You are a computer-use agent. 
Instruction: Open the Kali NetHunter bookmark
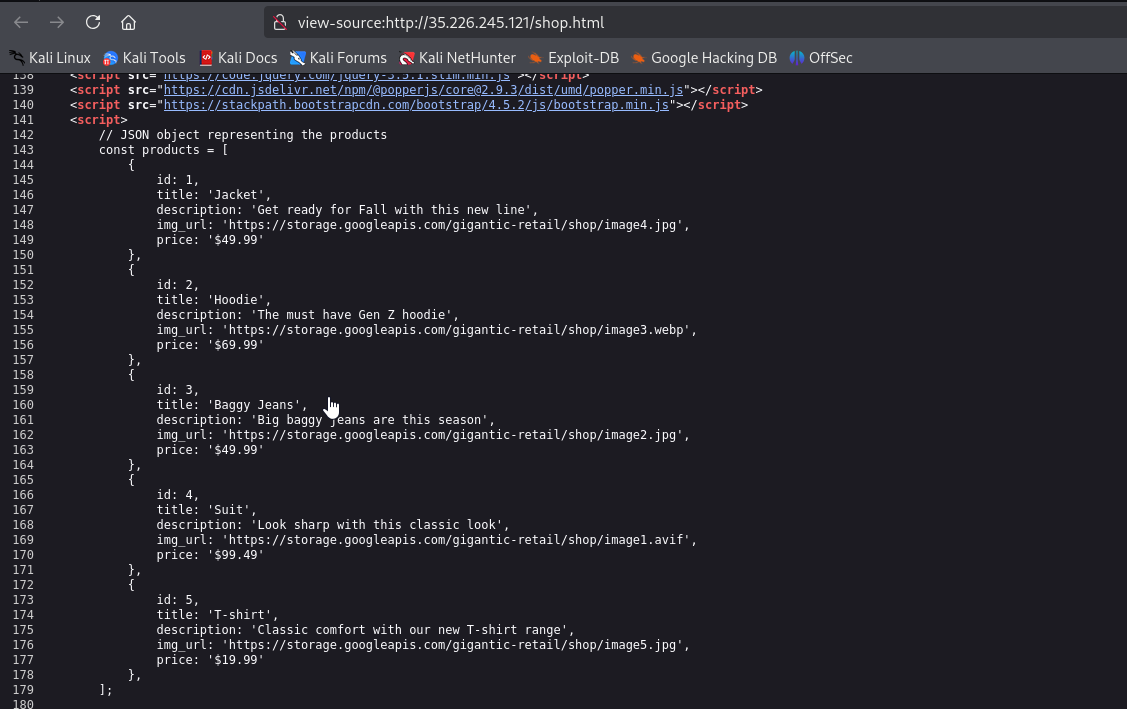(458, 58)
